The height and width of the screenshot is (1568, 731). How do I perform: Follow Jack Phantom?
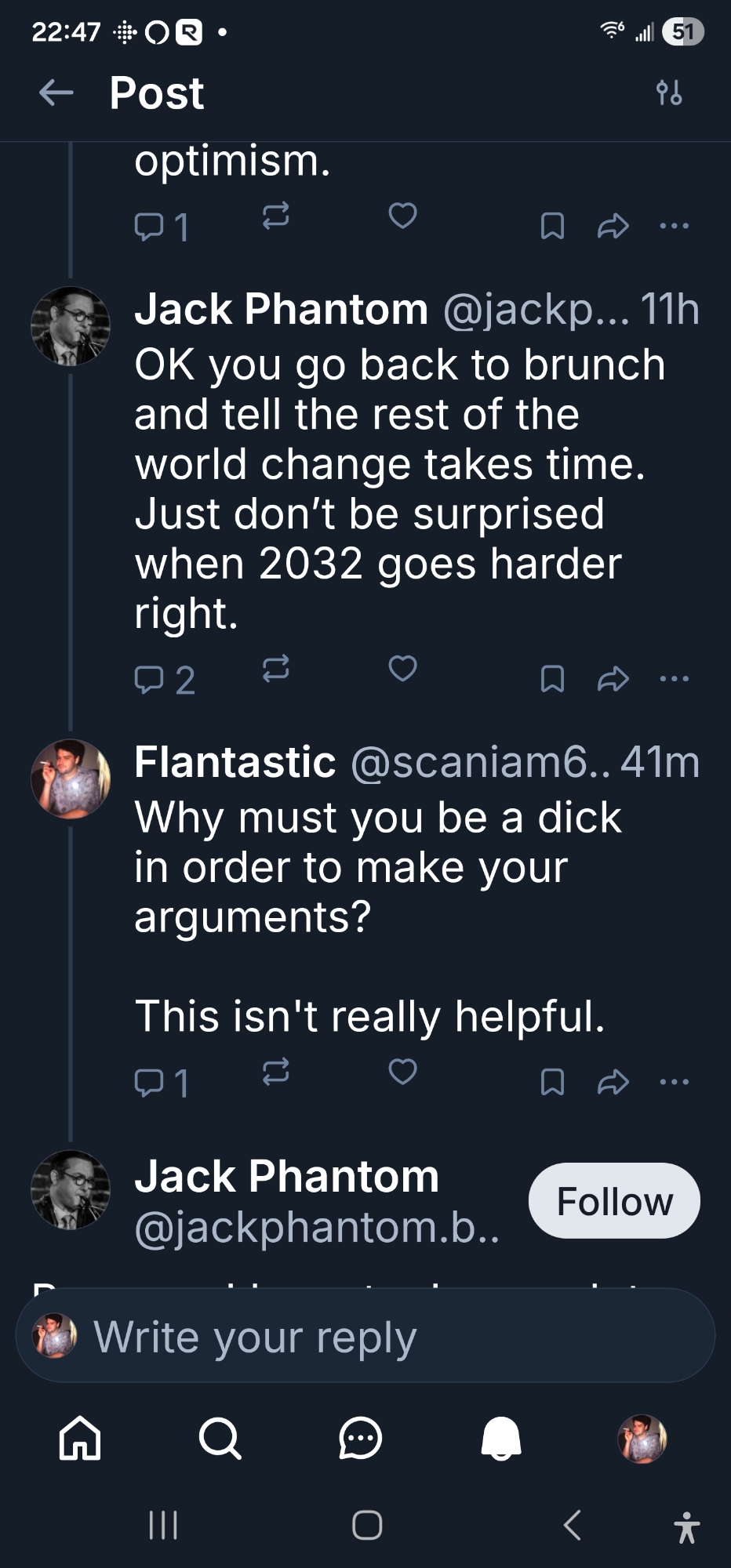coord(614,1201)
